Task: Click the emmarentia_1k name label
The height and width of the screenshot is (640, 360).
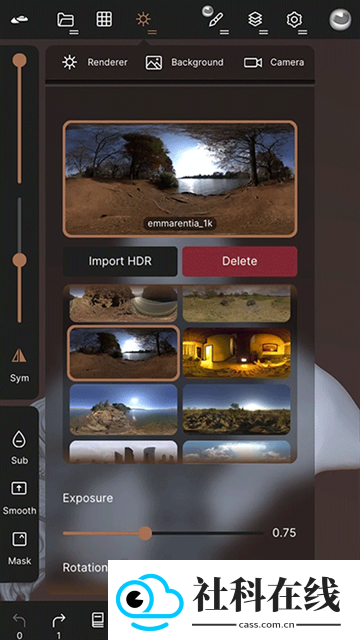Action: click(x=180, y=224)
